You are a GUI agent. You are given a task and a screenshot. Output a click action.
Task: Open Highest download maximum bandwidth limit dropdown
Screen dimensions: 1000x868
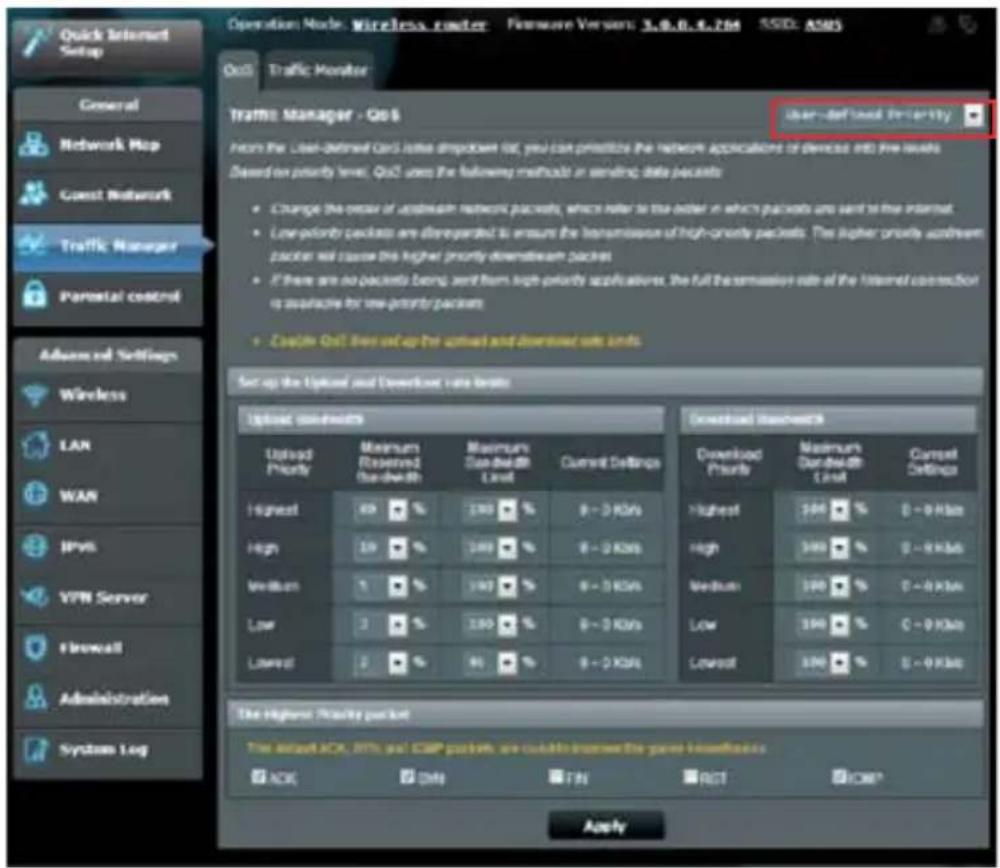click(x=823, y=510)
